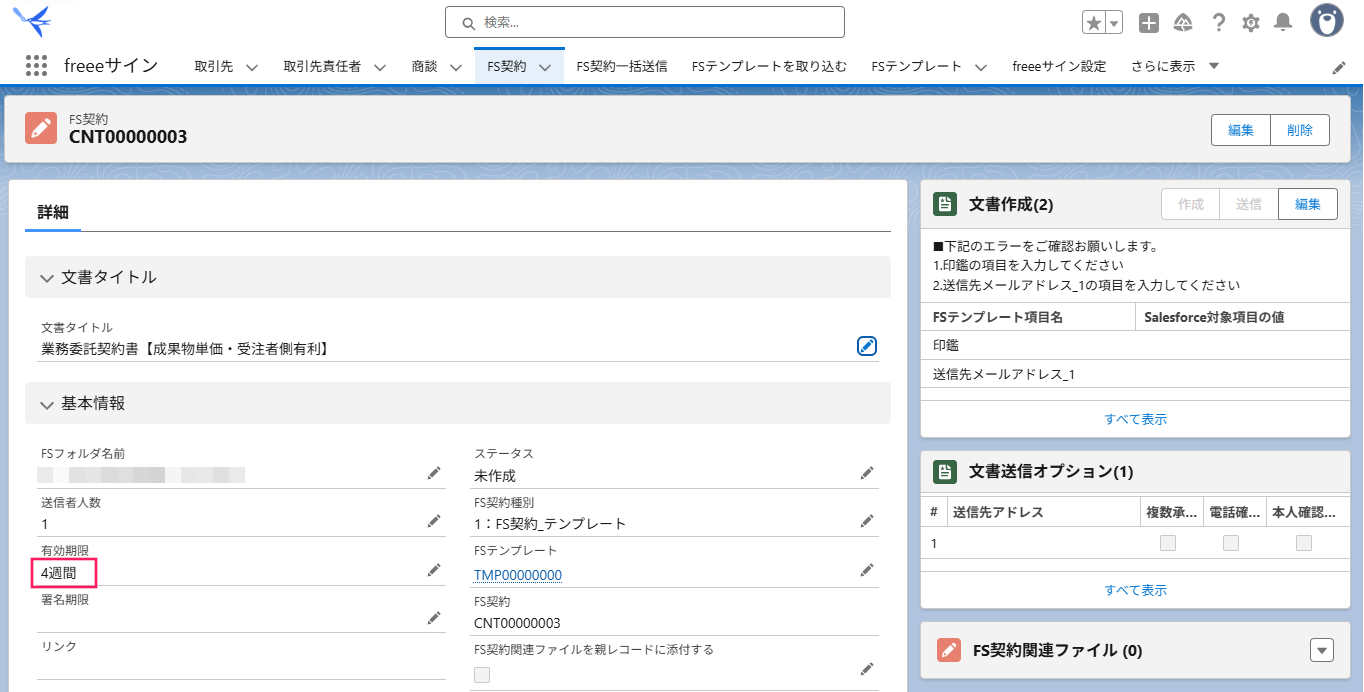Go to the 取引先 tab
Screen dimensions: 1364x692
[213, 66]
